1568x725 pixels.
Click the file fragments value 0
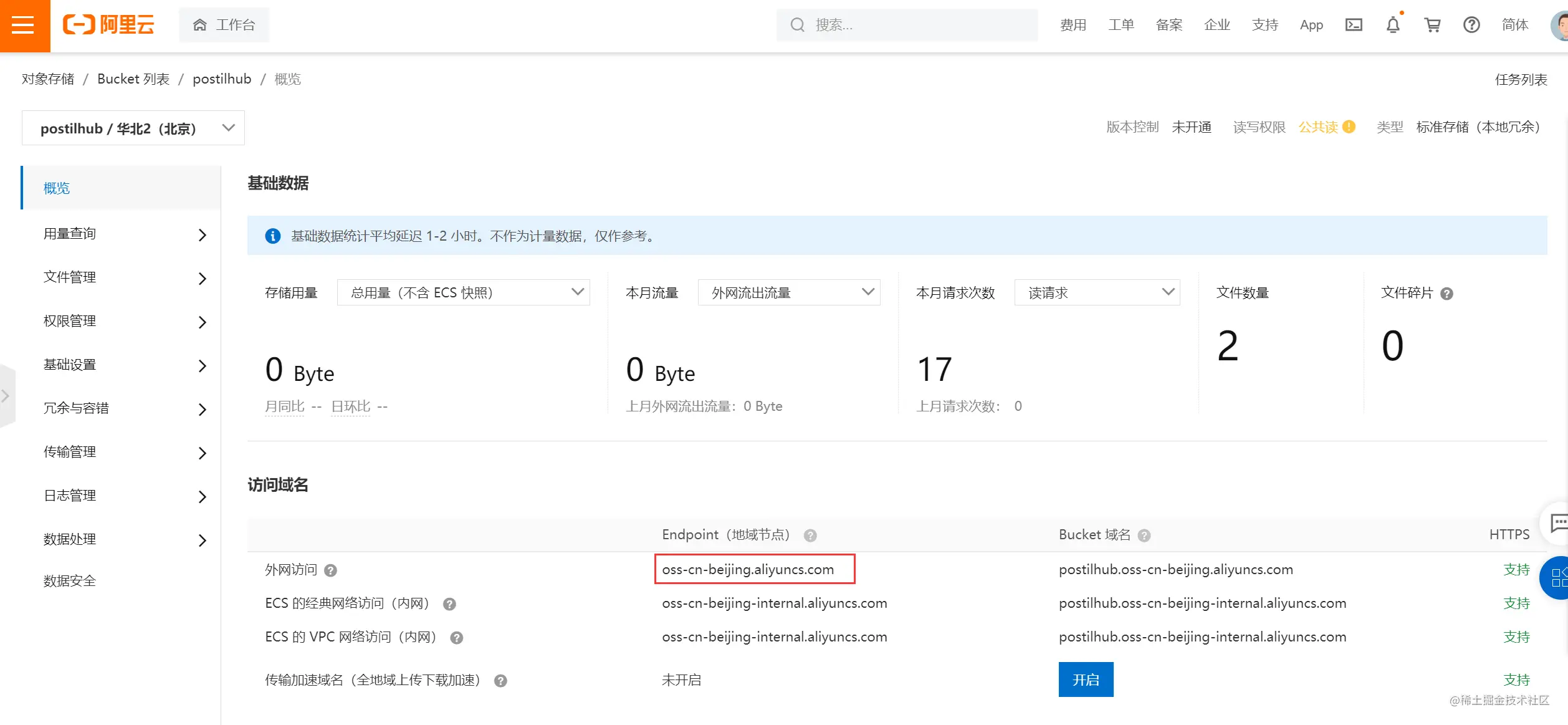tap(1393, 345)
